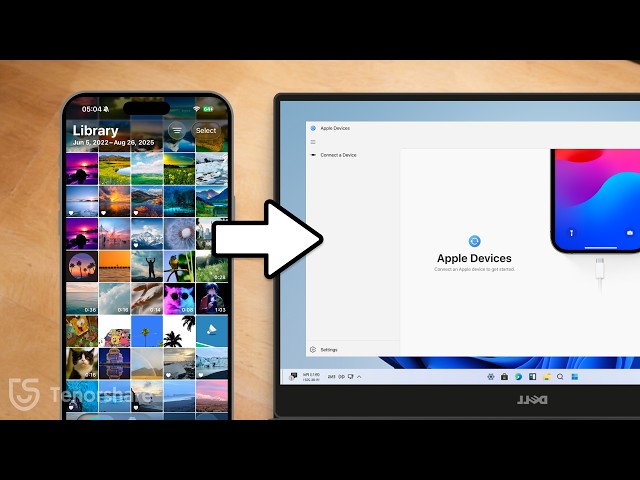Open the single palm tree on blue sky photo

(147, 331)
